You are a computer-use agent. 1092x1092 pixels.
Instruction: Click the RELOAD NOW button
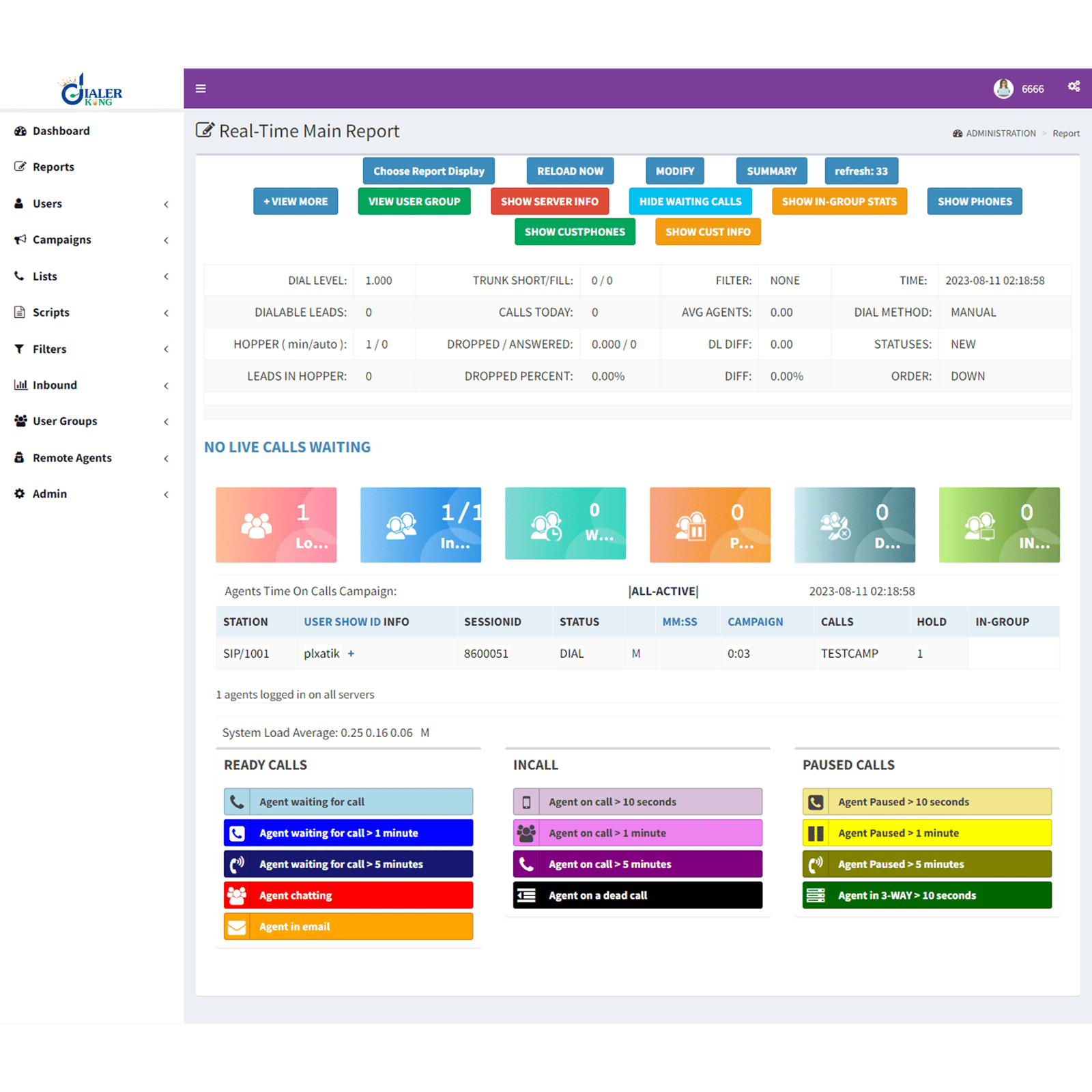[569, 171]
